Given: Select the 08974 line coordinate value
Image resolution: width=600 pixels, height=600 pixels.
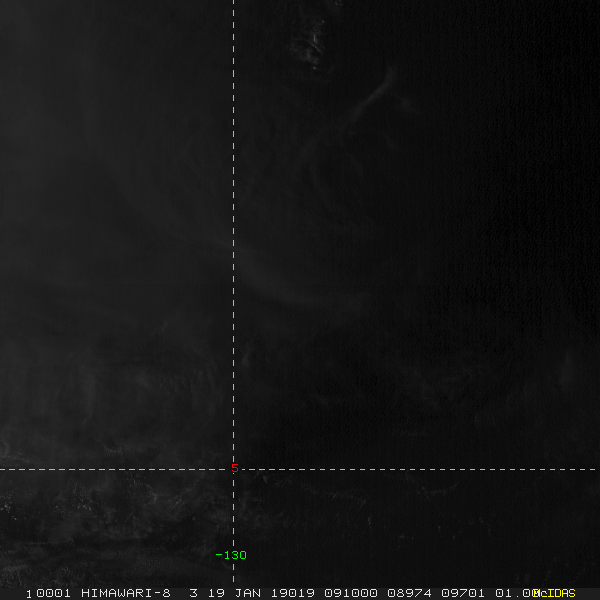Looking at the screenshot, I should [409, 593].
